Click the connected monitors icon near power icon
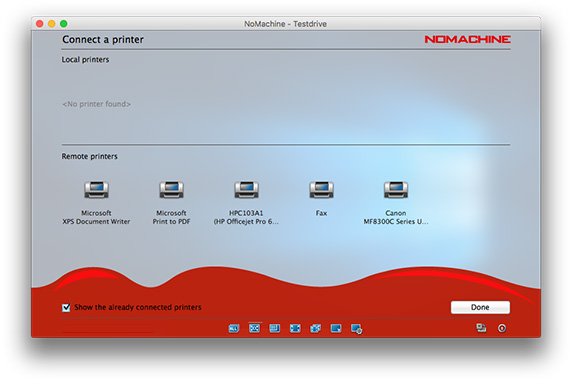 tap(481, 328)
